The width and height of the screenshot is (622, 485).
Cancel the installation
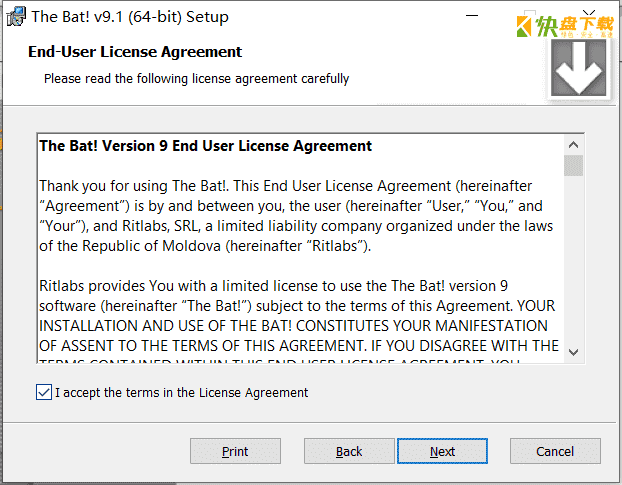[x=555, y=451]
